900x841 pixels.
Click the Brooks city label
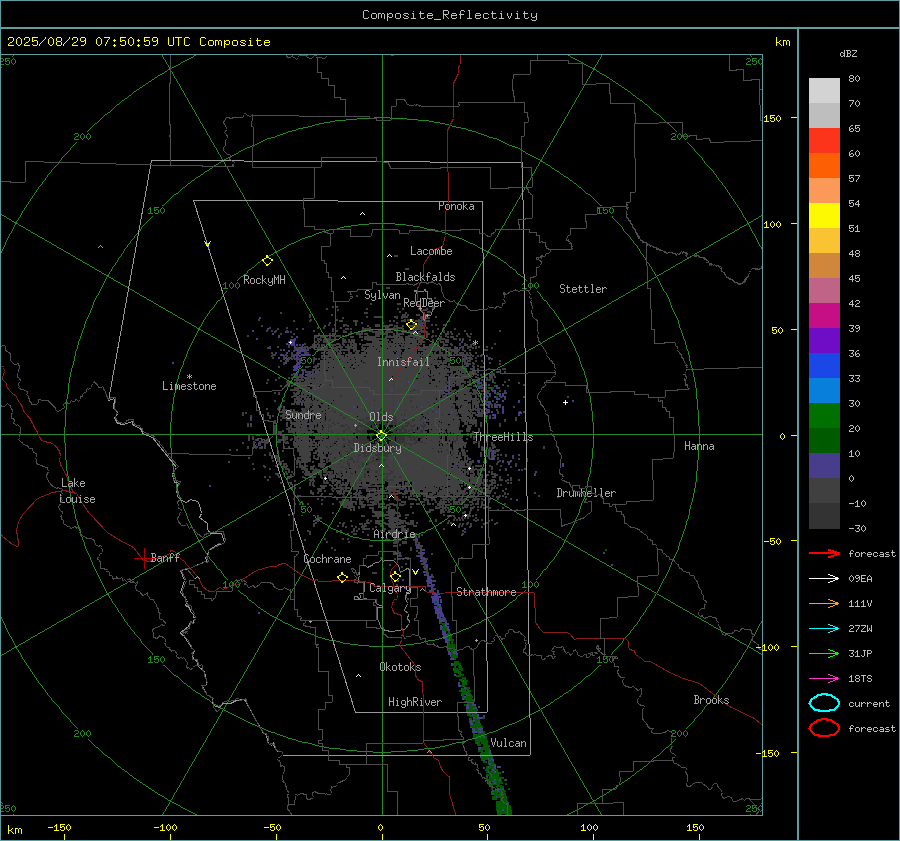coord(711,700)
